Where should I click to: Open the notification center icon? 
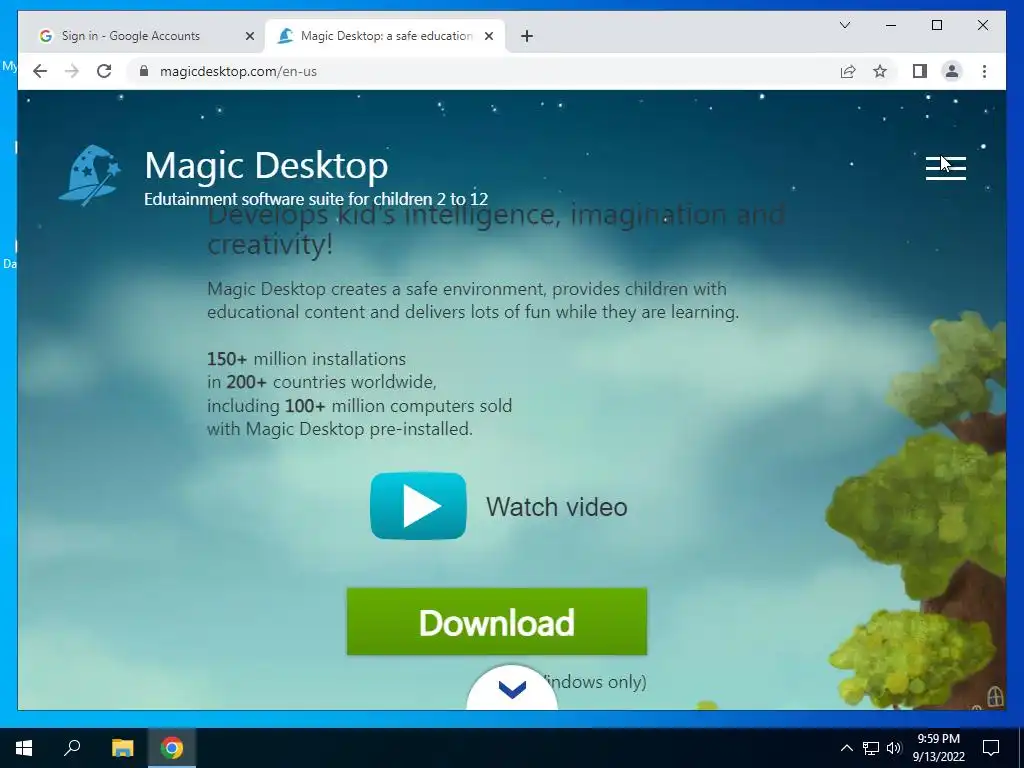point(991,748)
